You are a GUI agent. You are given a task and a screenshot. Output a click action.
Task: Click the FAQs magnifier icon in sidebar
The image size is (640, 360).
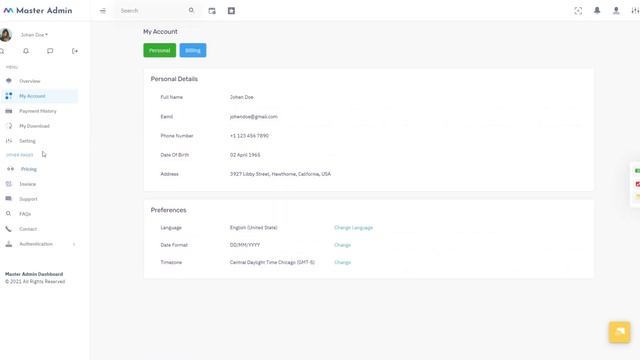tap(8, 213)
